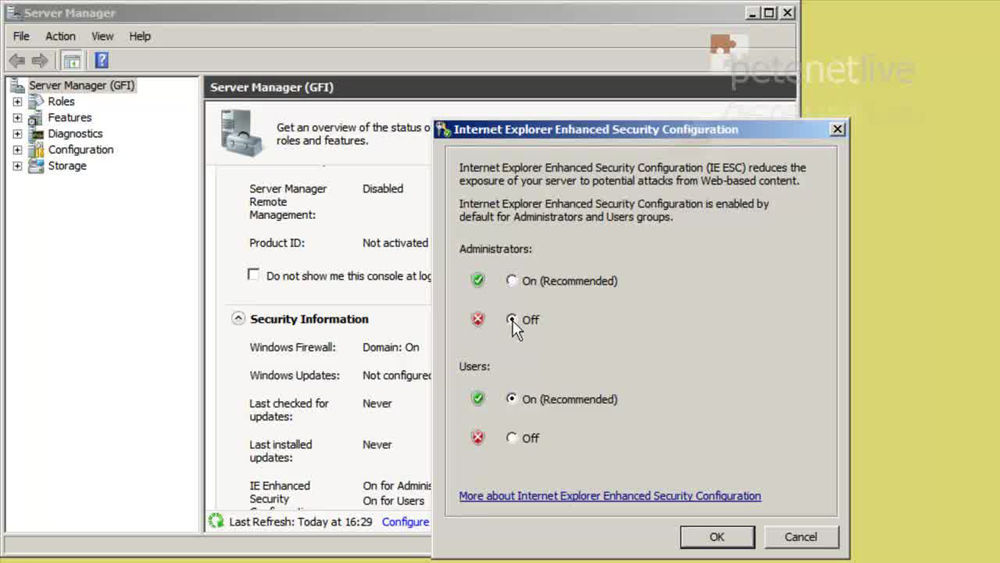Click the Windows Firewall Domain: On value
This screenshot has width=1000, height=563.
(391, 347)
